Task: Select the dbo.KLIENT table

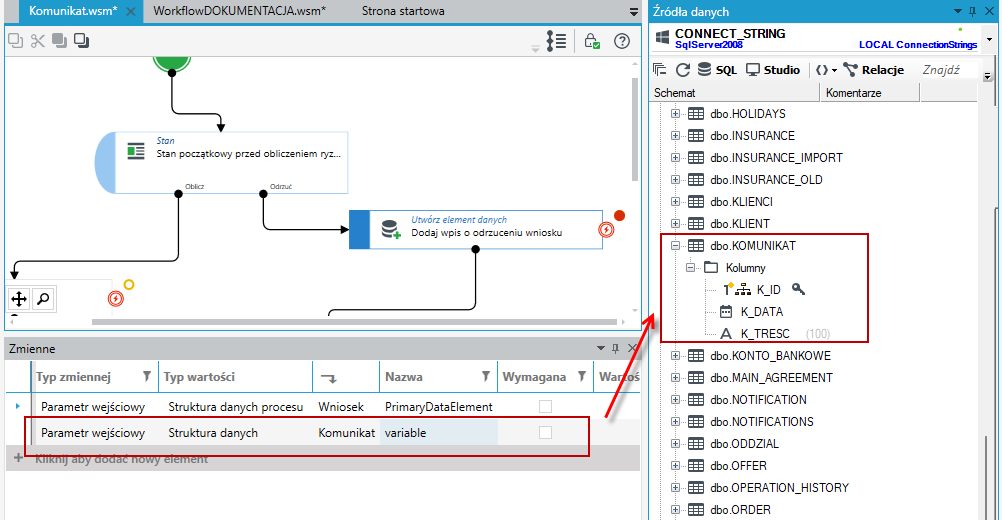Action: coord(740,224)
